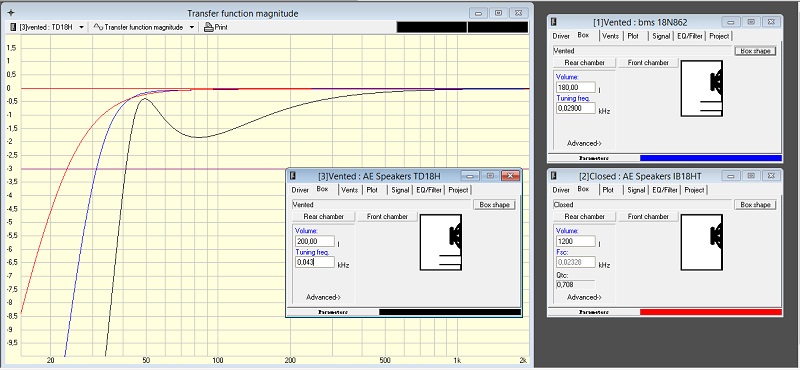Click the red color bar in IB18HT window
This screenshot has width=800, height=370.
click(x=711, y=312)
